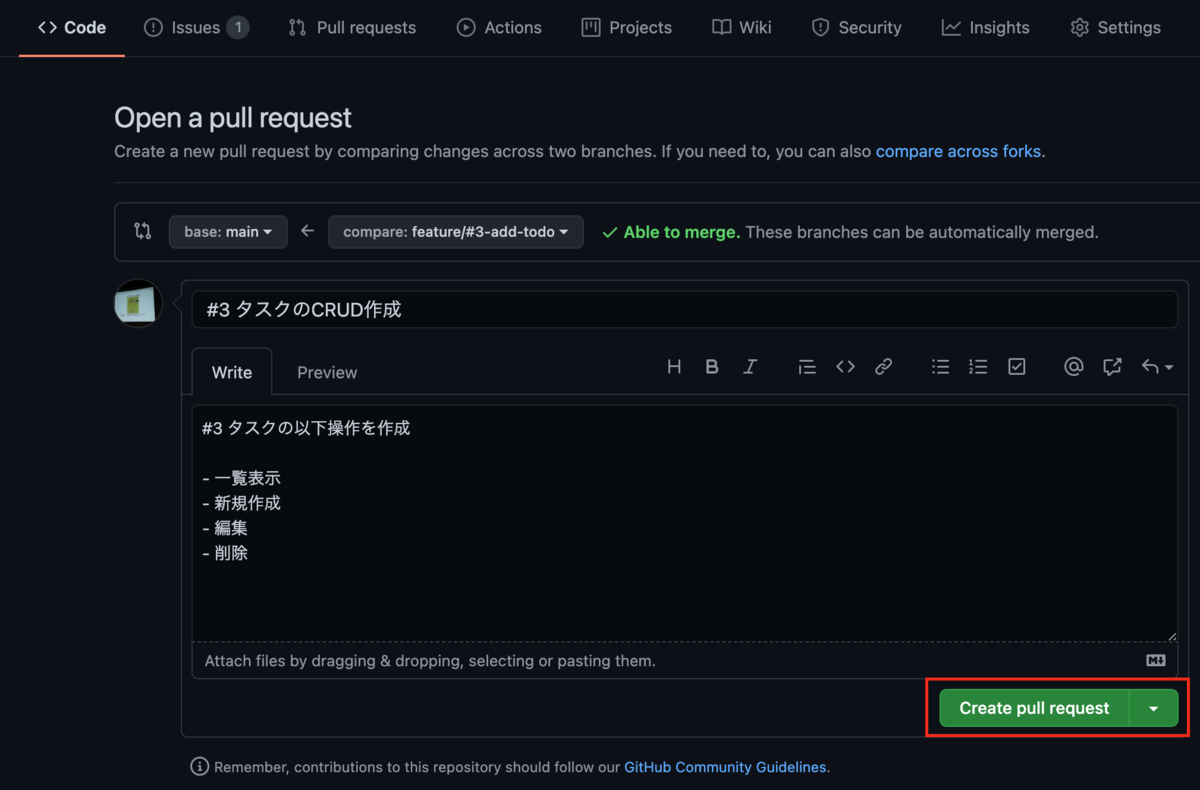Go to the Security tab

pos(856,28)
